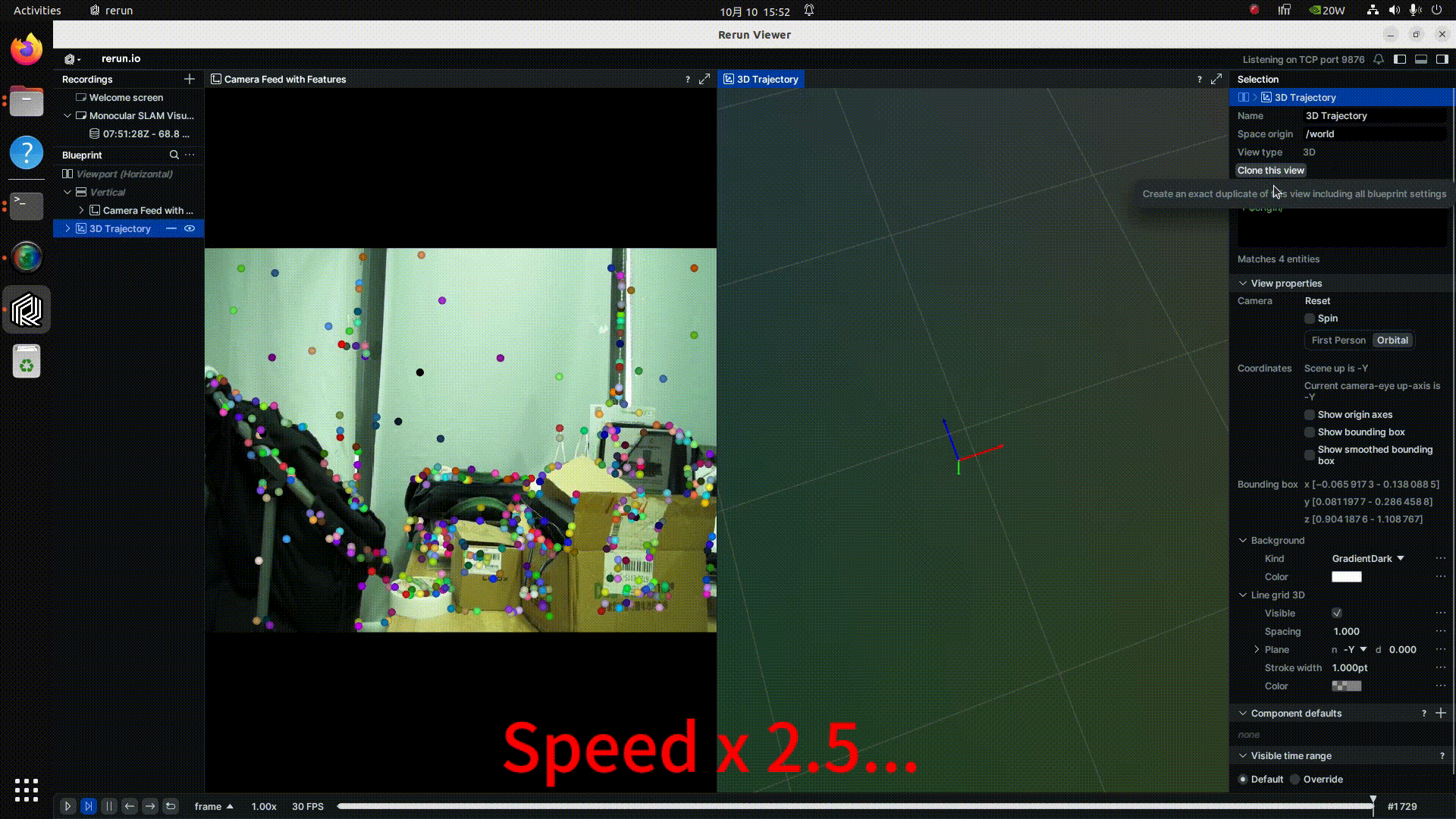The height and width of the screenshot is (819, 1456).
Task: Step back one frame with left arrow
Action: (x=130, y=806)
